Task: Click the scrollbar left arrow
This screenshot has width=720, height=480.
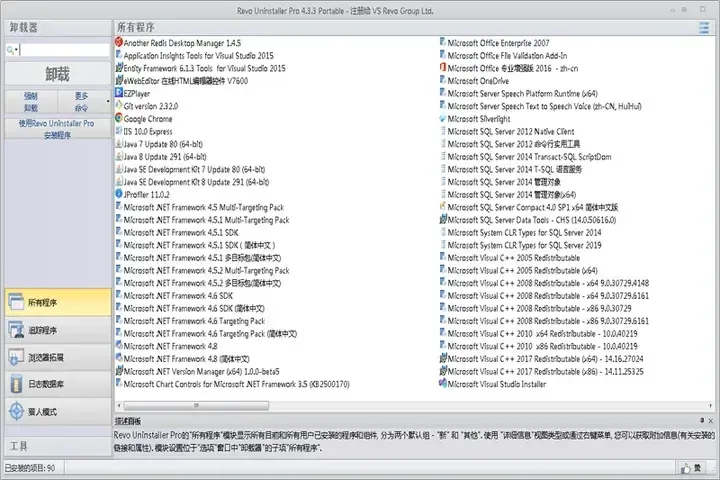Action: tap(119, 406)
